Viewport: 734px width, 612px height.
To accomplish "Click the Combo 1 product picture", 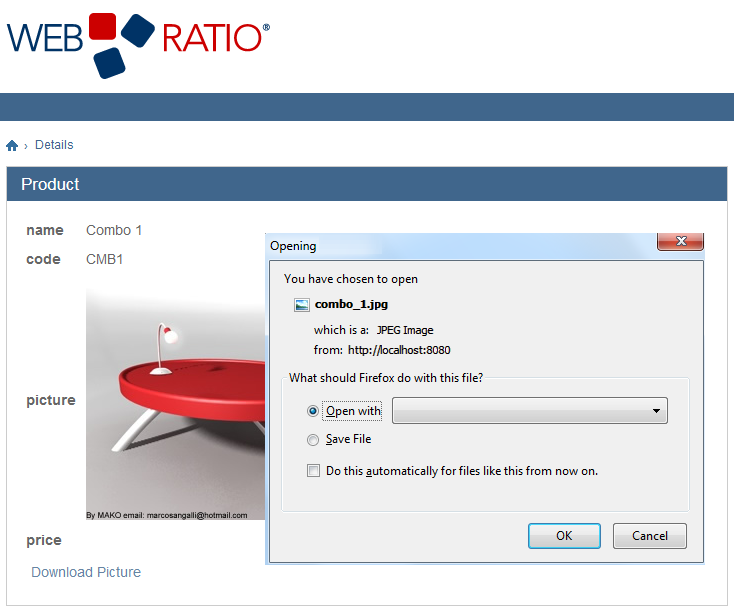I will 176,404.
